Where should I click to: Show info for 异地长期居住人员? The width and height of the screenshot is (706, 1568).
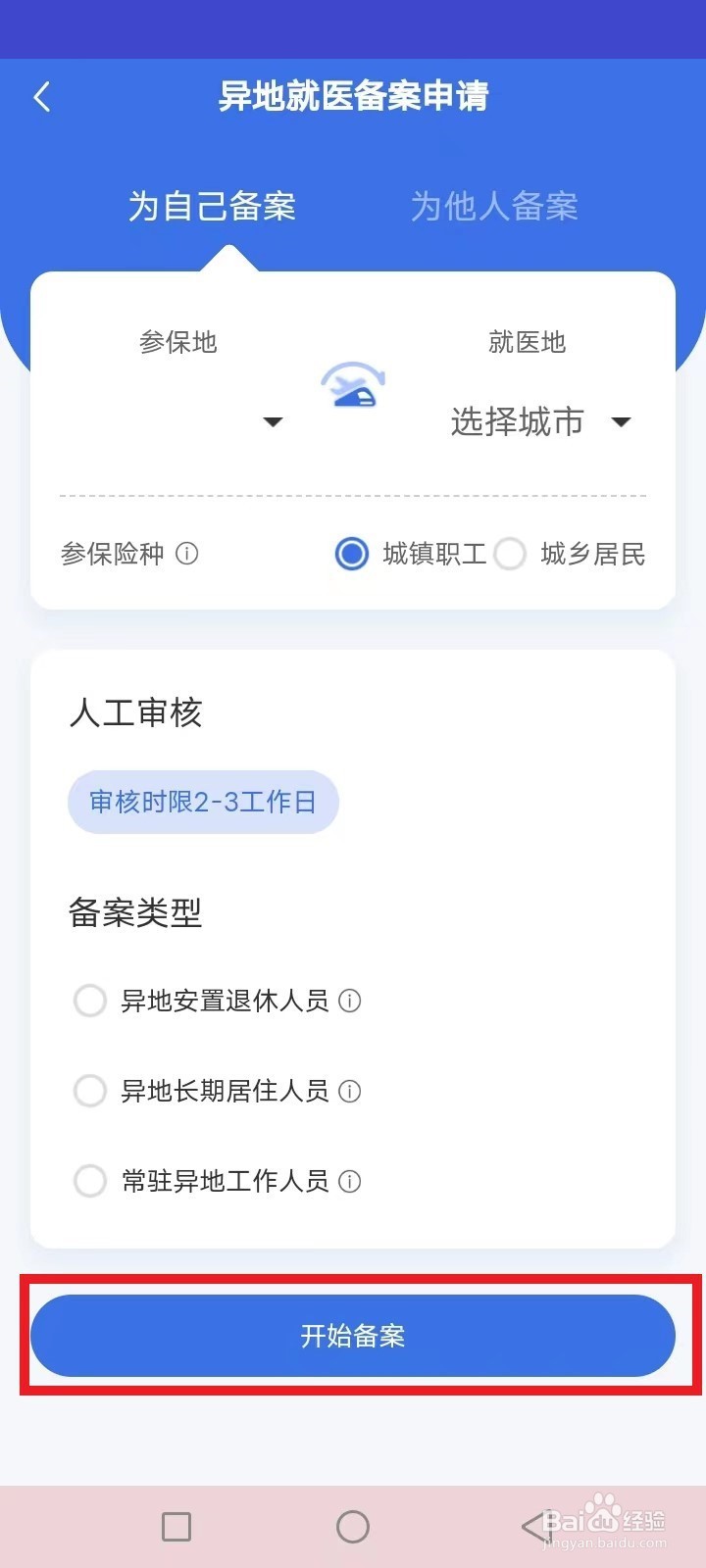click(x=350, y=1091)
